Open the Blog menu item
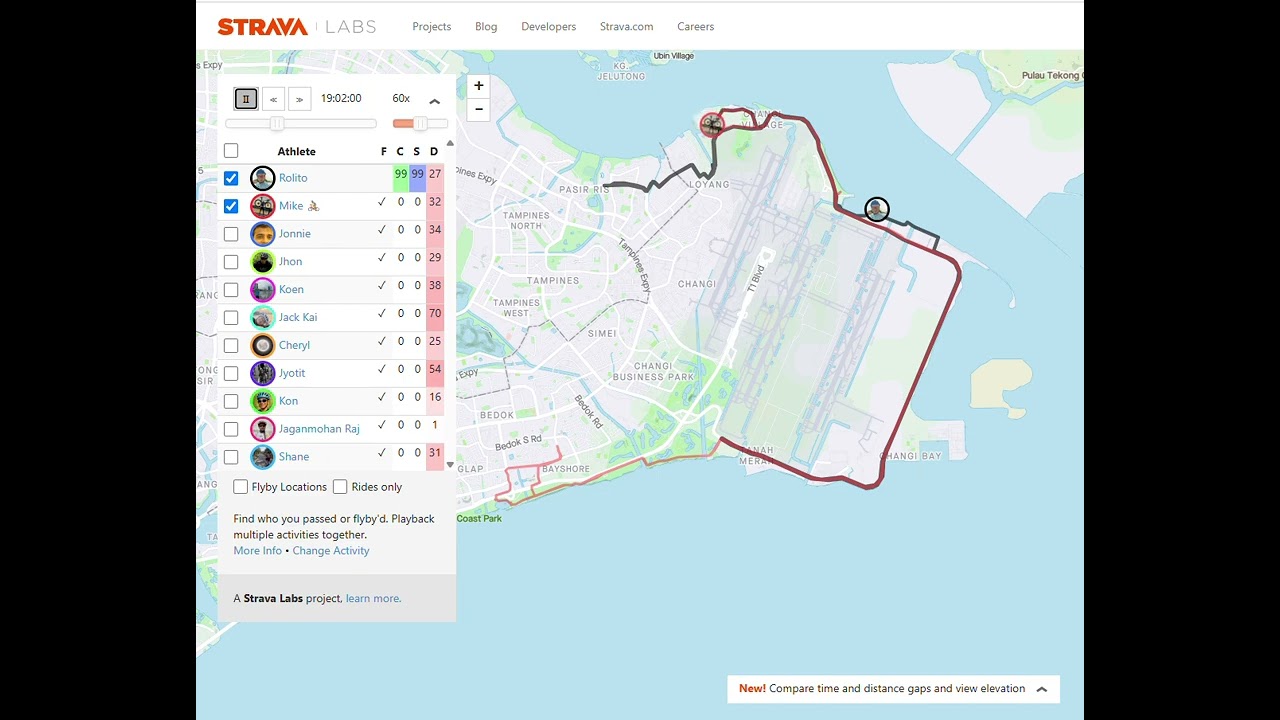 point(486,27)
